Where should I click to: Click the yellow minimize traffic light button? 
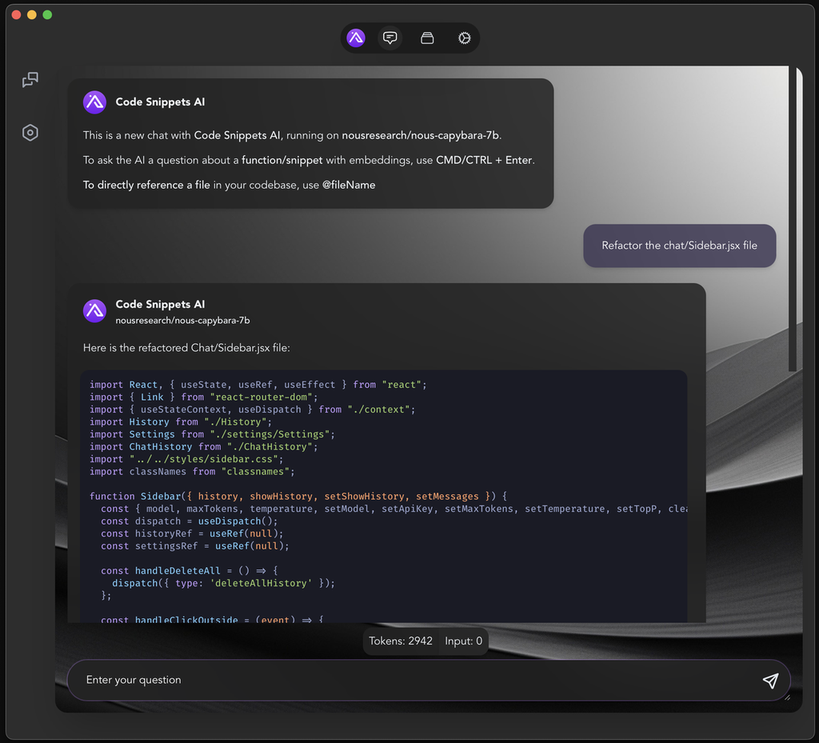click(31, 15)
